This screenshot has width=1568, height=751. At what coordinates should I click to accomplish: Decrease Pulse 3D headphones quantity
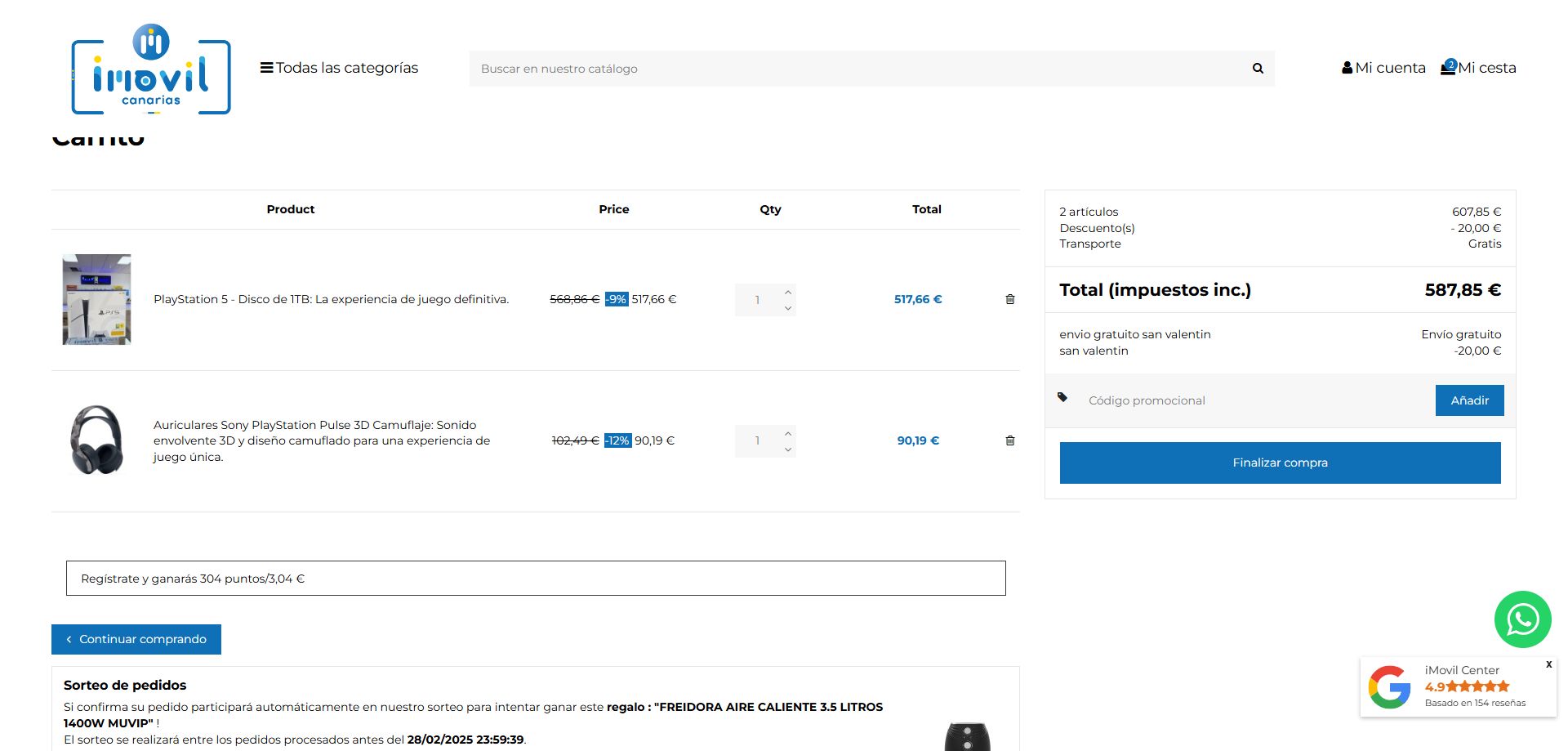788,449
